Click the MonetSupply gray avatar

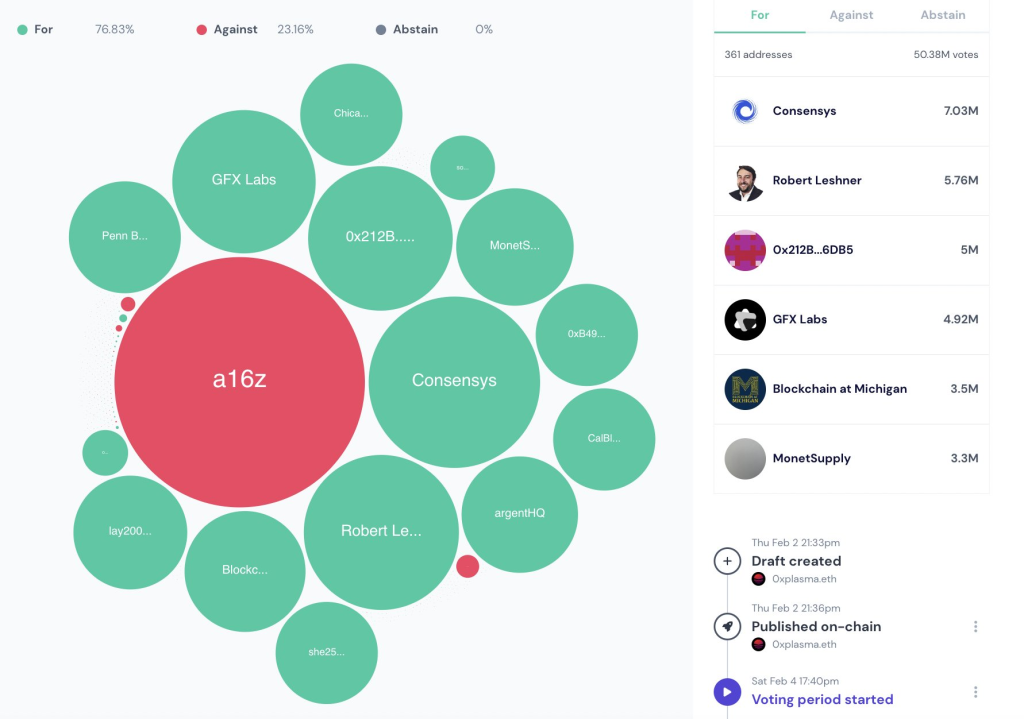[x=744, y=458]
